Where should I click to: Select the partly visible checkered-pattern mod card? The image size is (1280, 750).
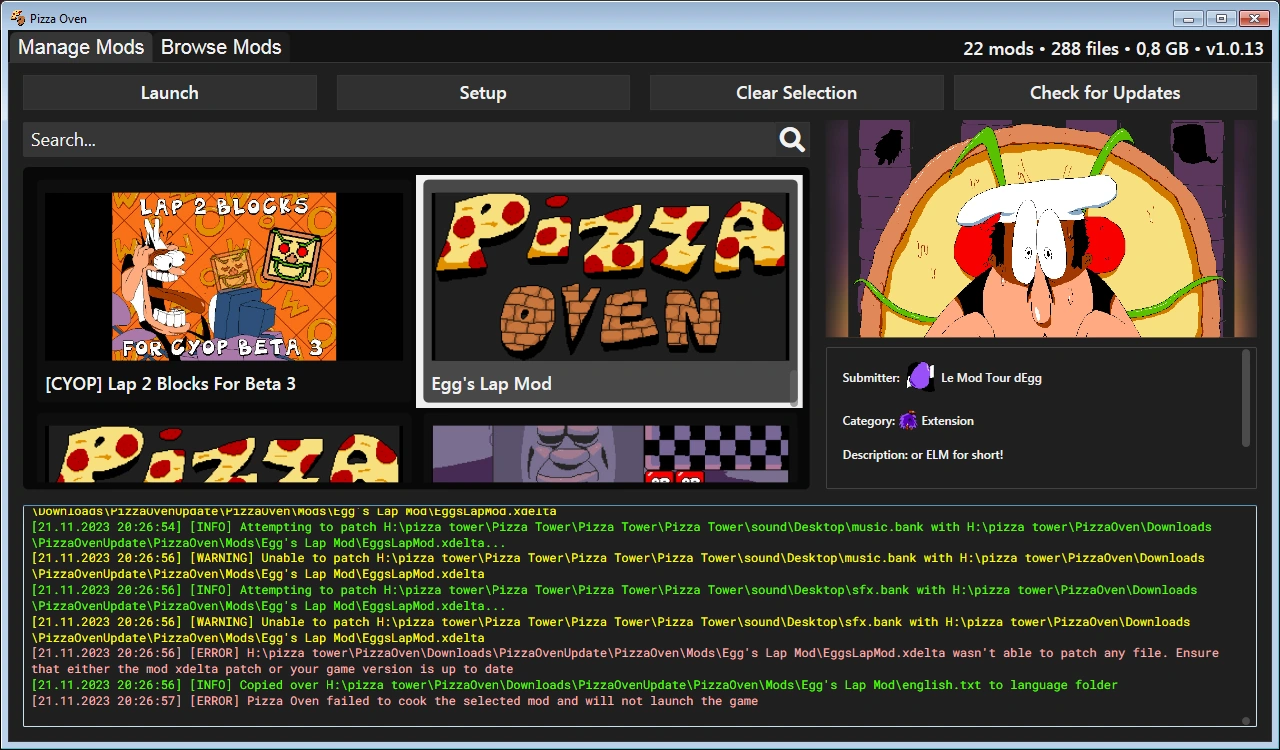pos(610,454)
